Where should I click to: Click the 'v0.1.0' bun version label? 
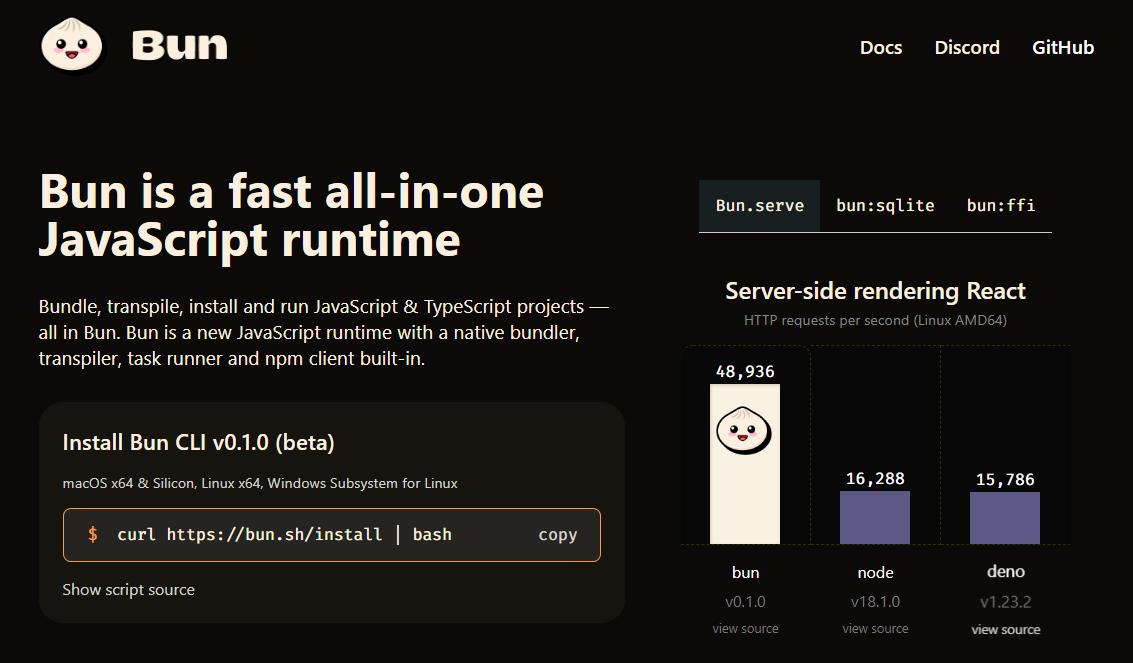tap(745, 602)
